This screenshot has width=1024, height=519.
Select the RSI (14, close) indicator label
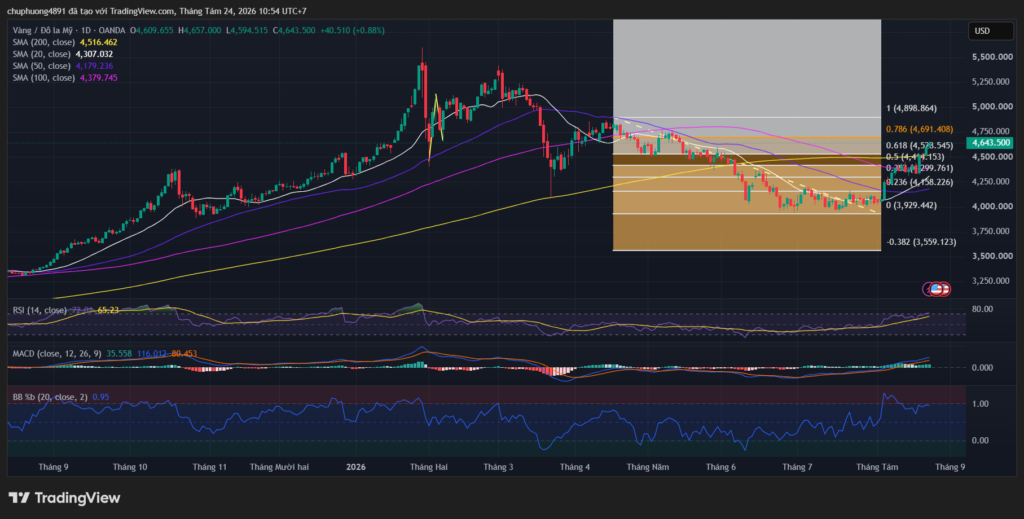40,310
